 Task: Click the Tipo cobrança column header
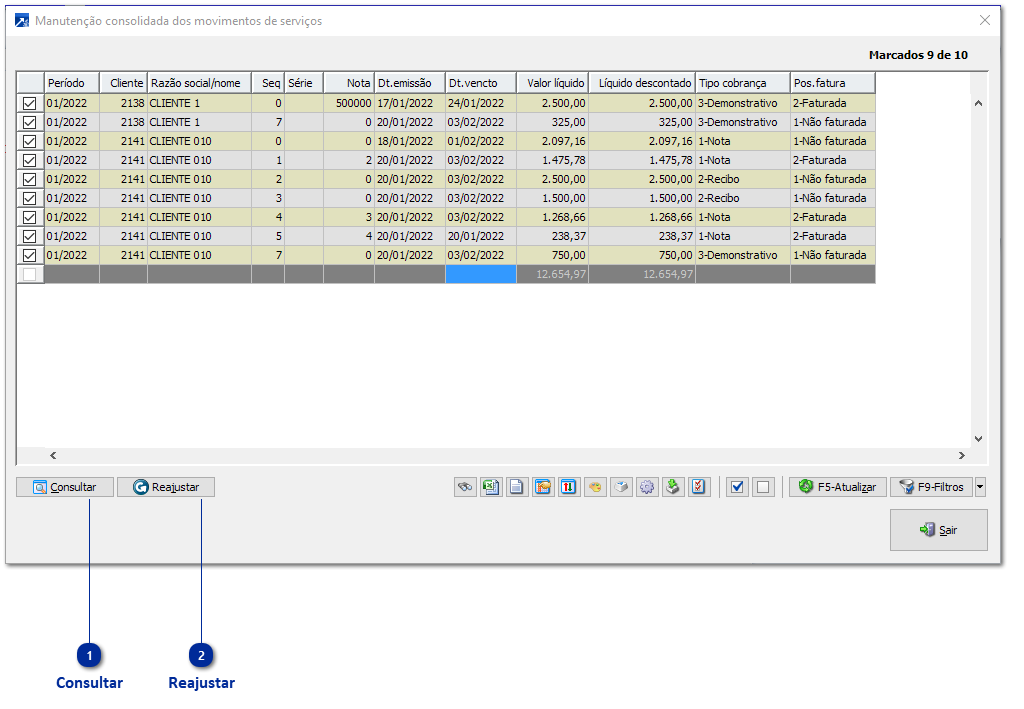tap(743, 83)
